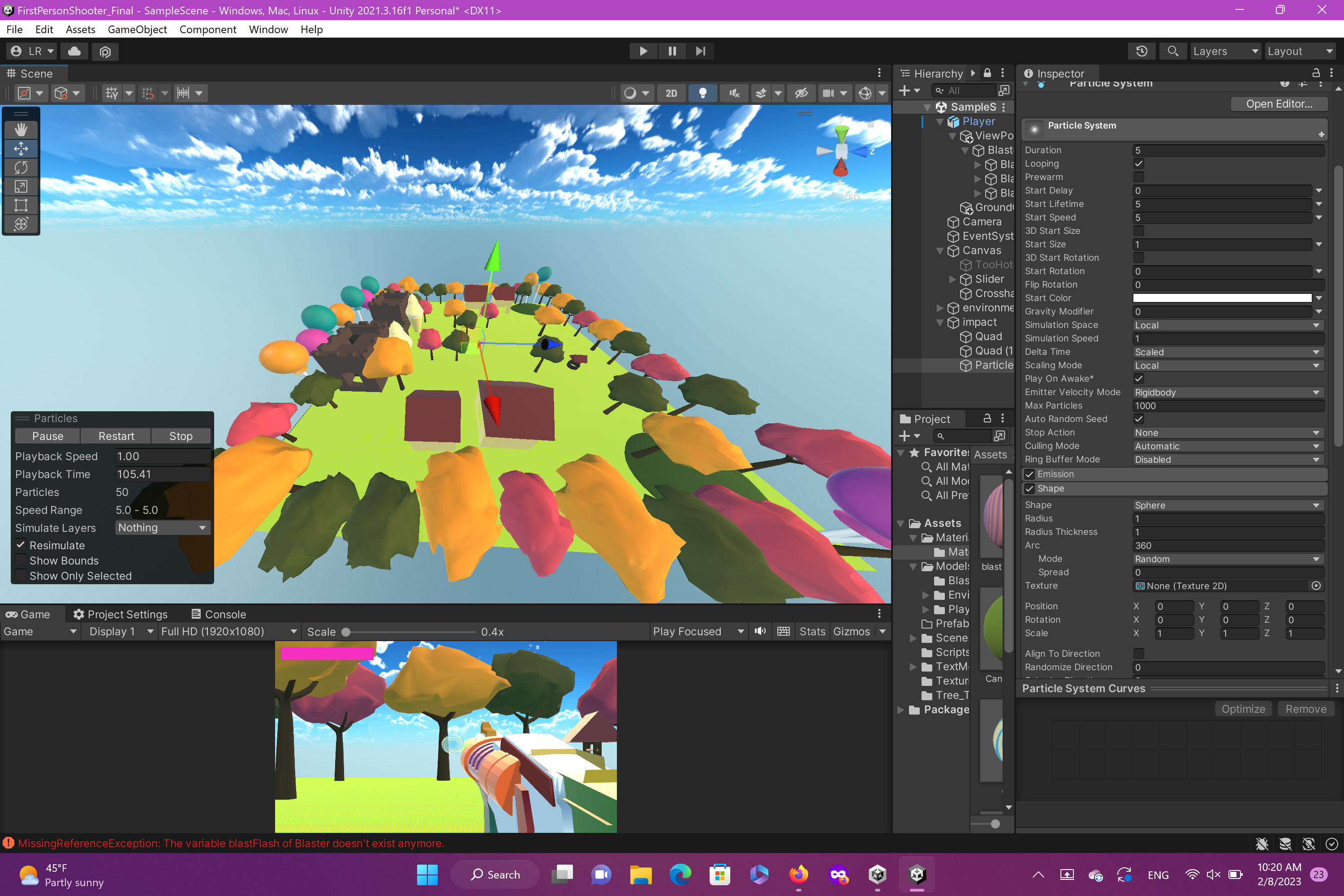
Task: Toggle Auto Random Seed checkbox
Action: (x=1138, y=419)
